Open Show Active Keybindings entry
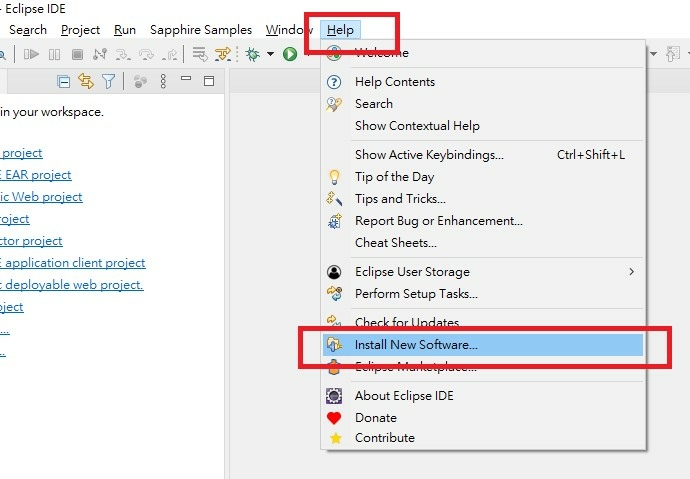Screen dimensions: 690x479 (483, 155)
